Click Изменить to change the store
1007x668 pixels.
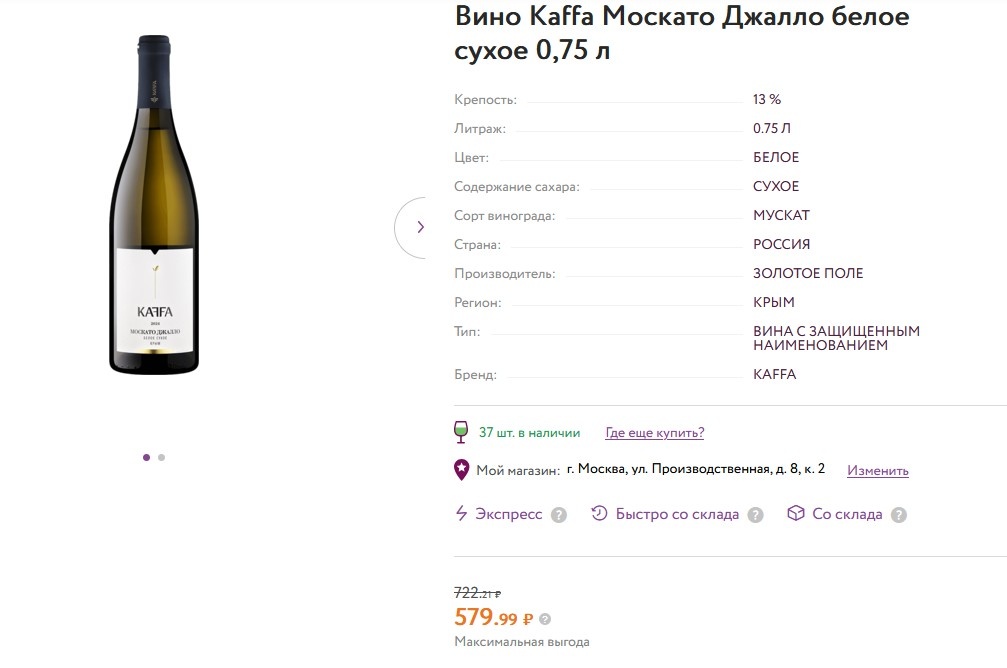click(878, 470)
